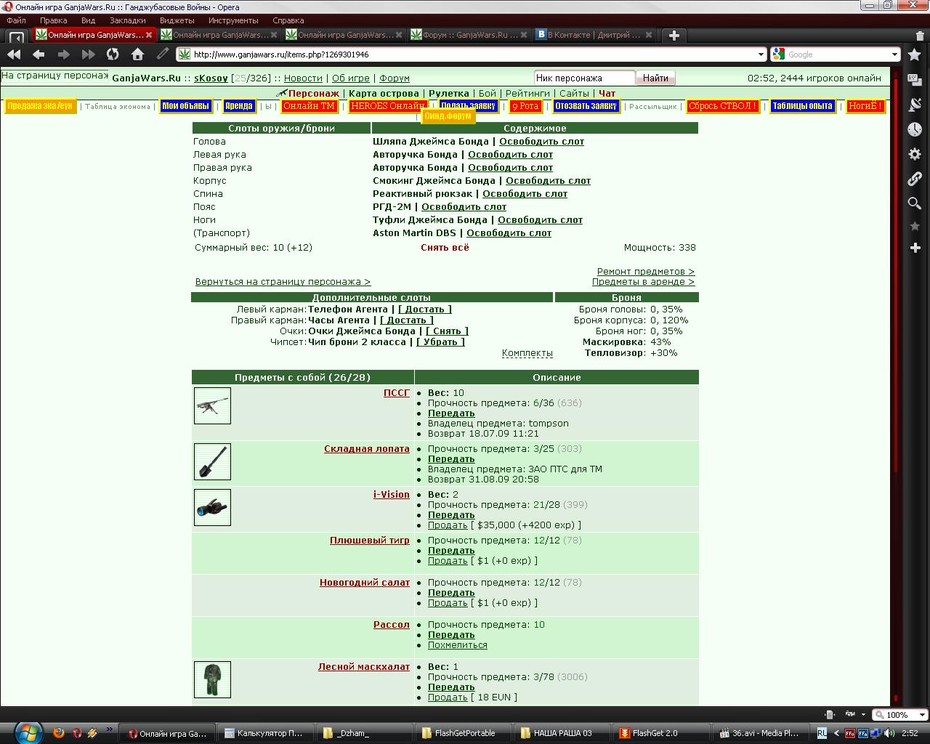Open the Комплекты link

click(x=527, y=353)
